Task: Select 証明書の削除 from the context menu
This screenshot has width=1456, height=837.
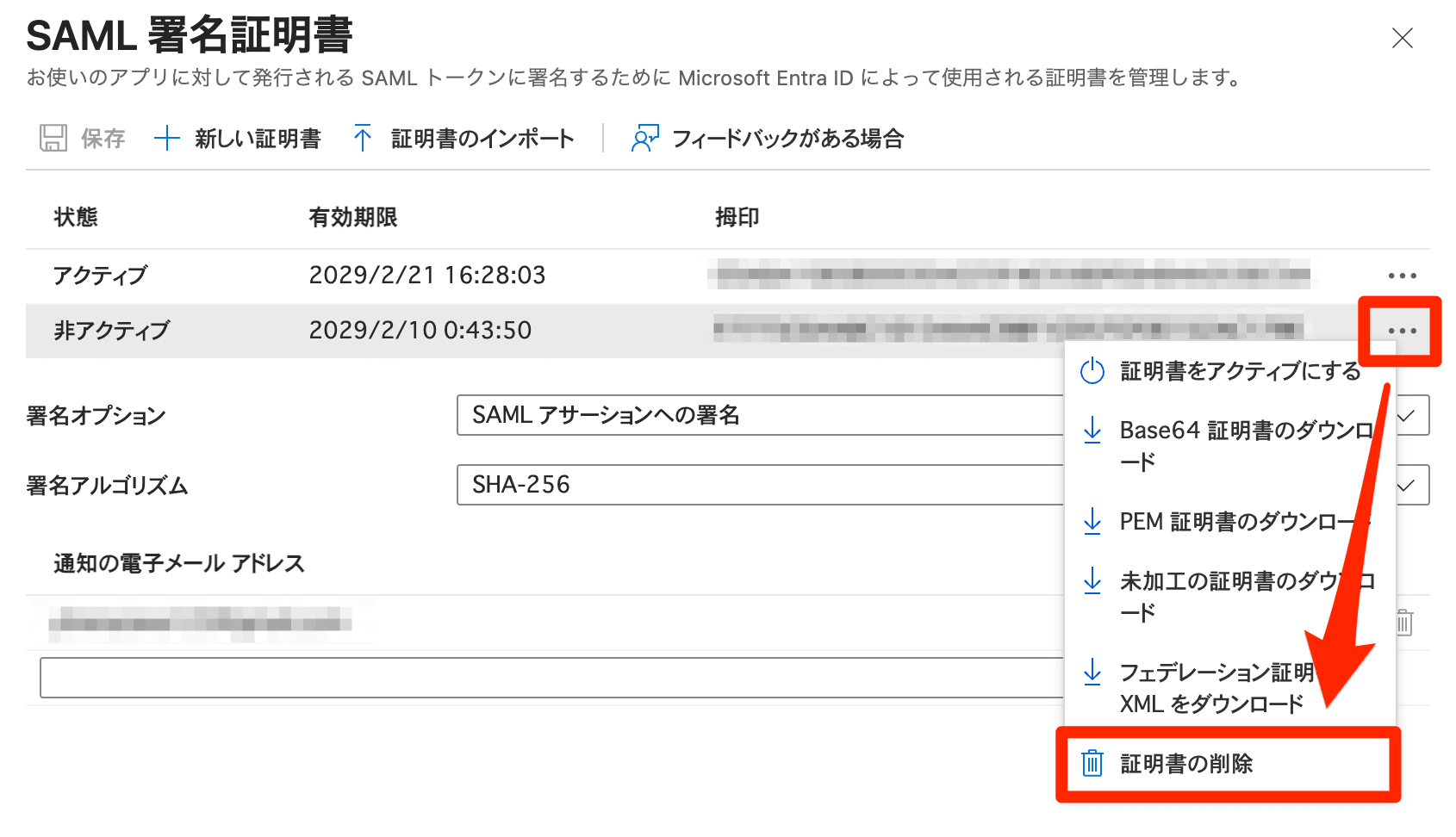Action: (1186, 763)
